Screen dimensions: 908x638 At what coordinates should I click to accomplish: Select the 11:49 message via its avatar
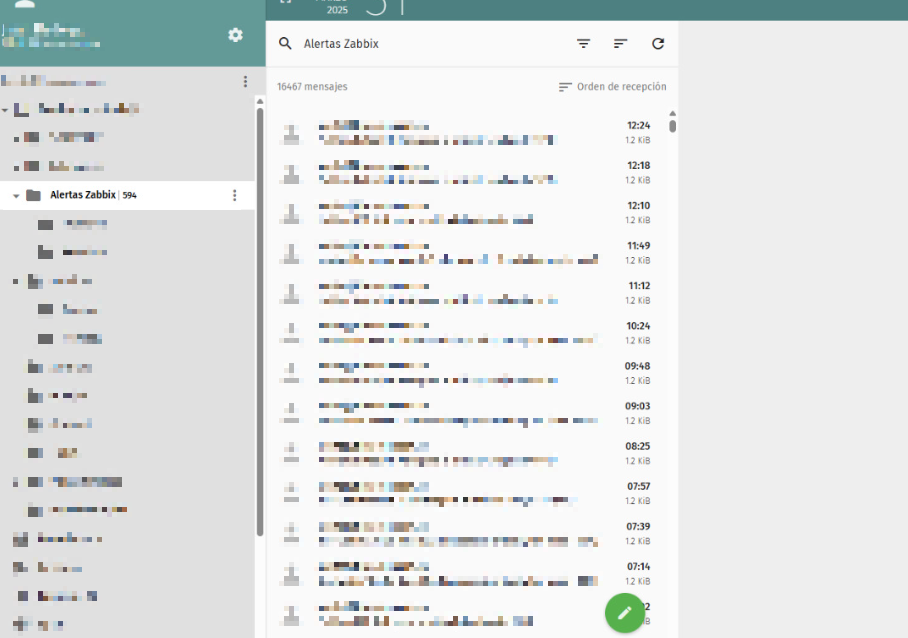[x=290, y=253]
